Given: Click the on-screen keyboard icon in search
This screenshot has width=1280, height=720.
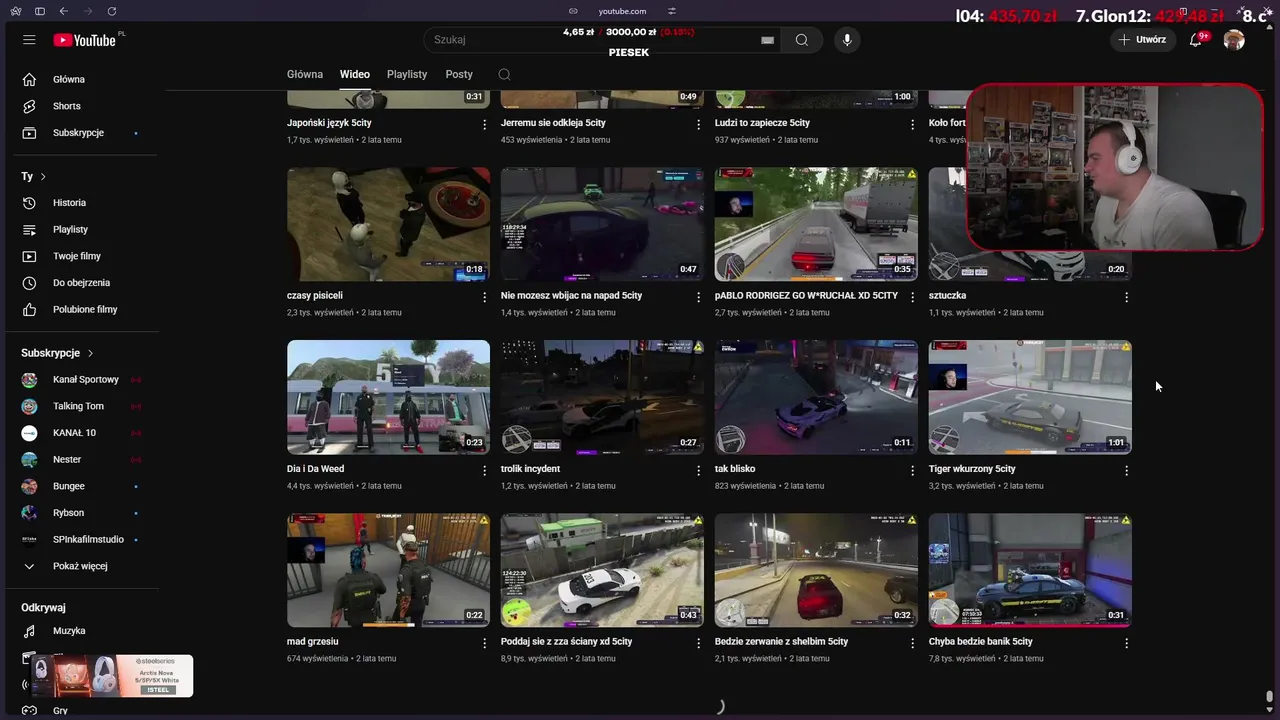Looking at the screenshot, I should (767, 40).
